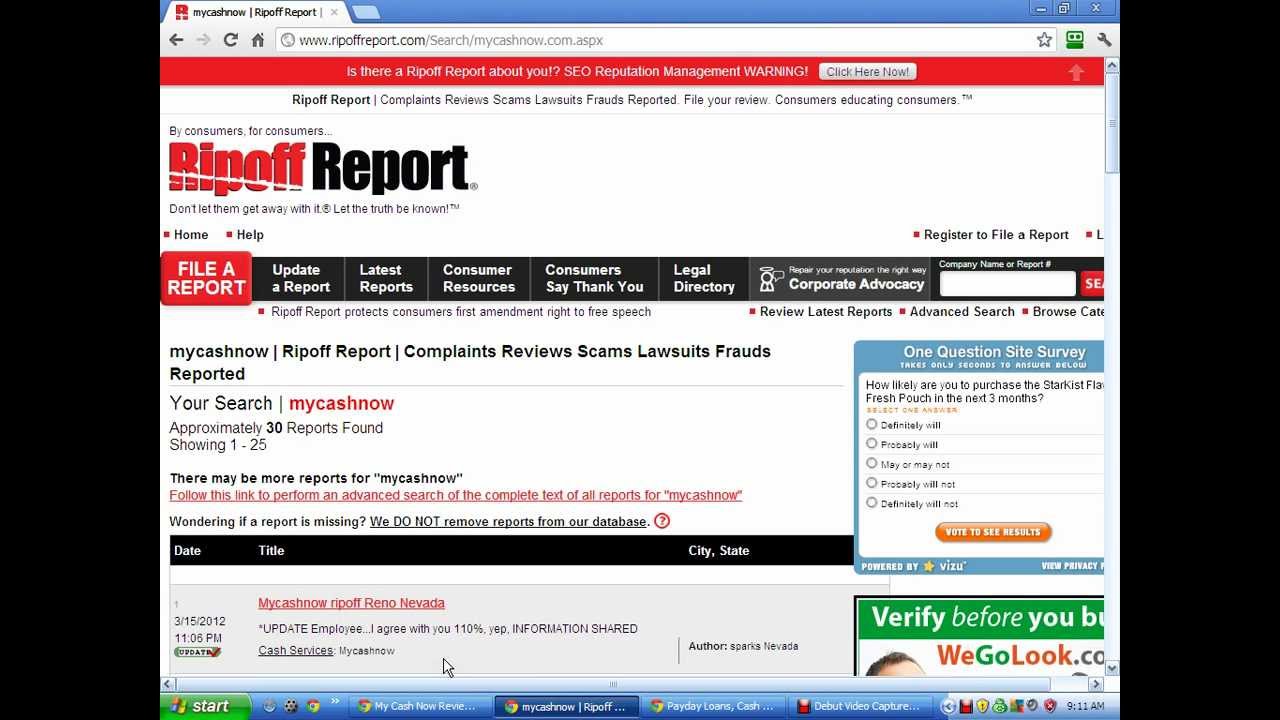Expand hidden system tray icons
The width and height of the screenshot is (1280, 720).
[x=948, y=706]
